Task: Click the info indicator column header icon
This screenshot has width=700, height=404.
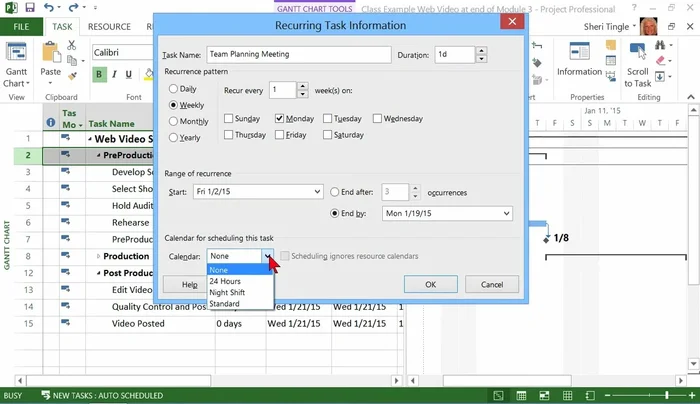Action: tap(51, 122)
